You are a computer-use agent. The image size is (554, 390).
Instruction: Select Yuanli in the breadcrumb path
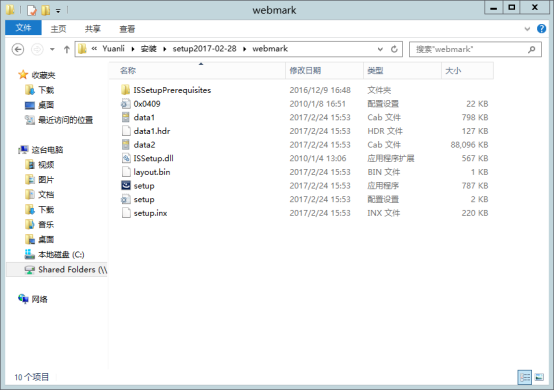tap(113, 49)
